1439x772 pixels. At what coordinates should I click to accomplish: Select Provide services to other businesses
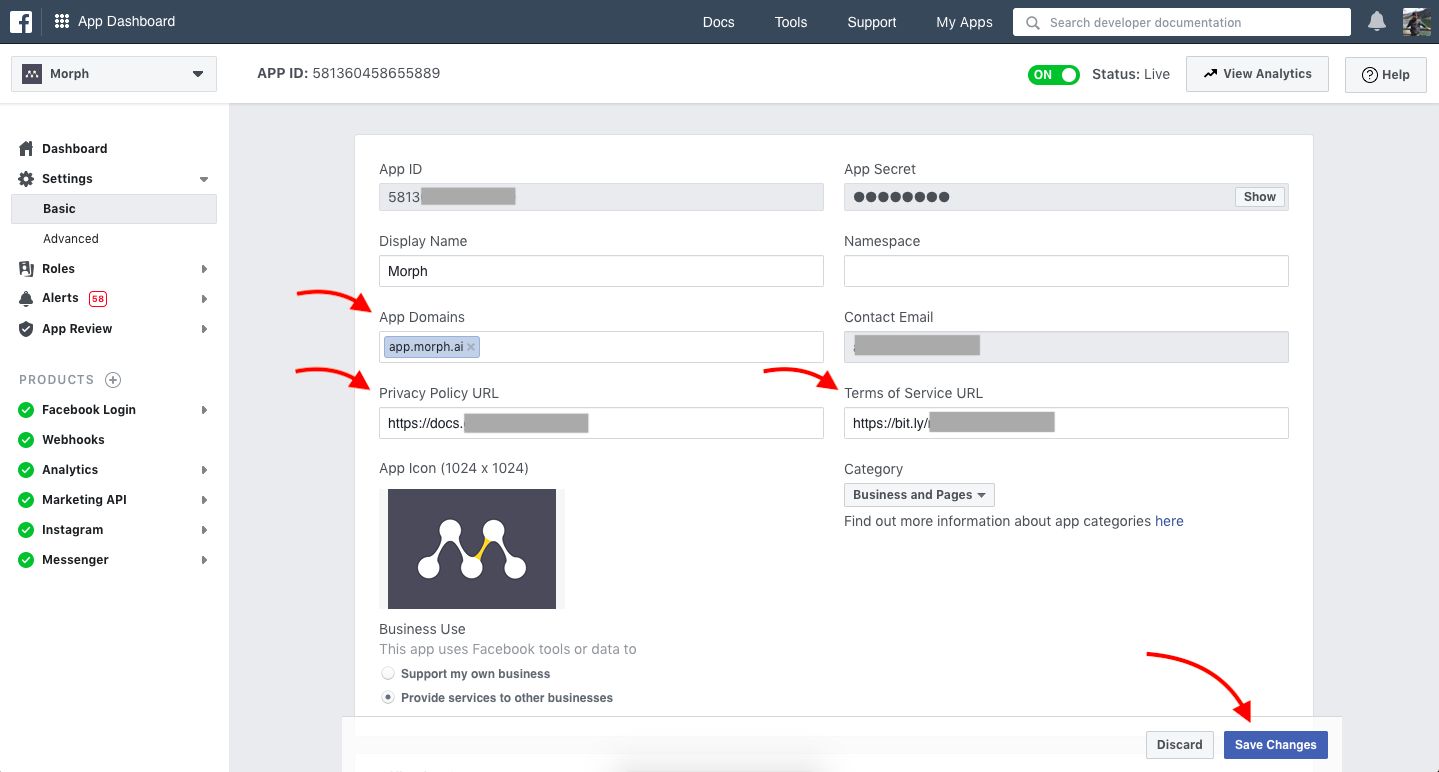388,698
